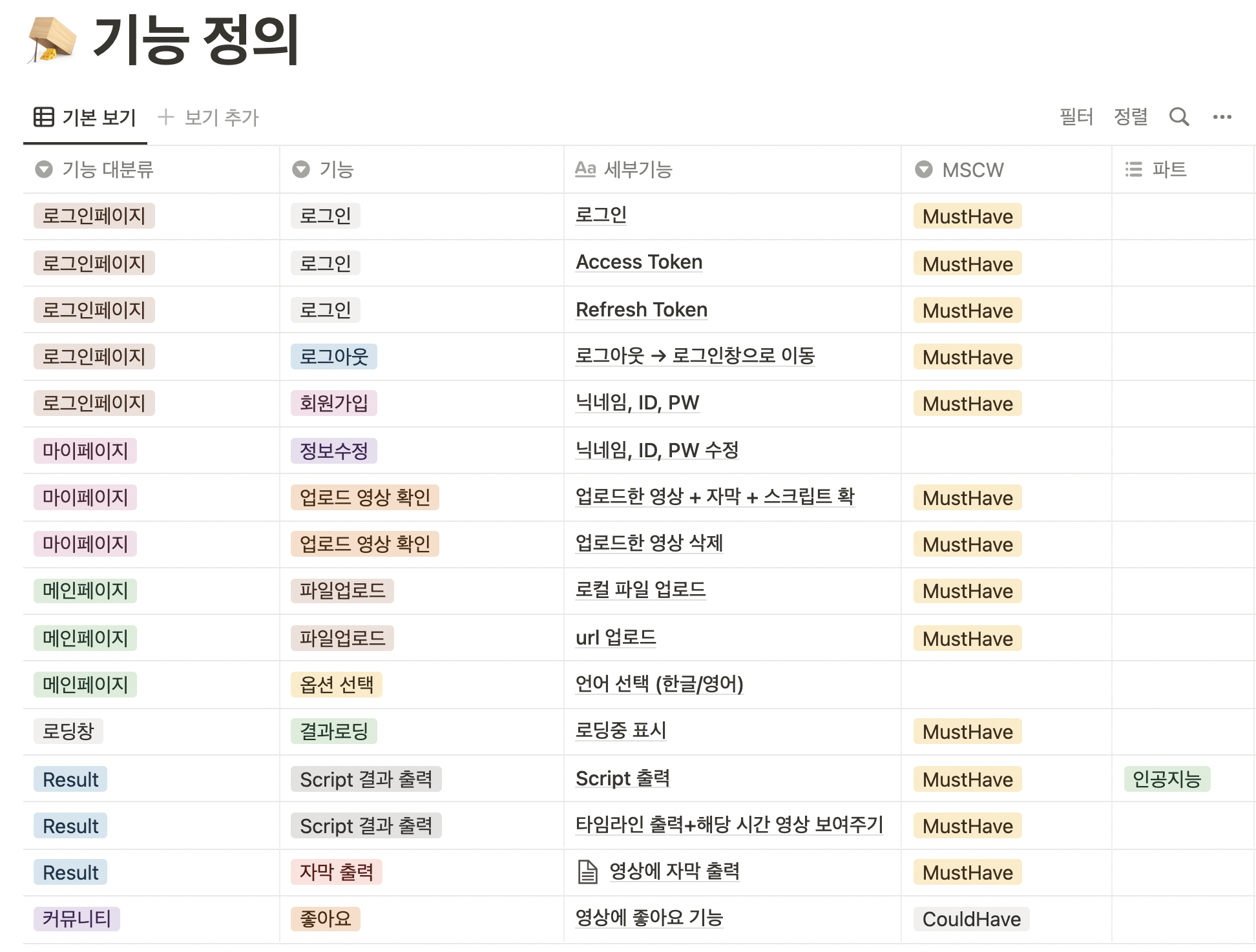Screen dimensions: 1256x952
Task: Open the three-dots more options menu
Action: tap(1222, 117)
